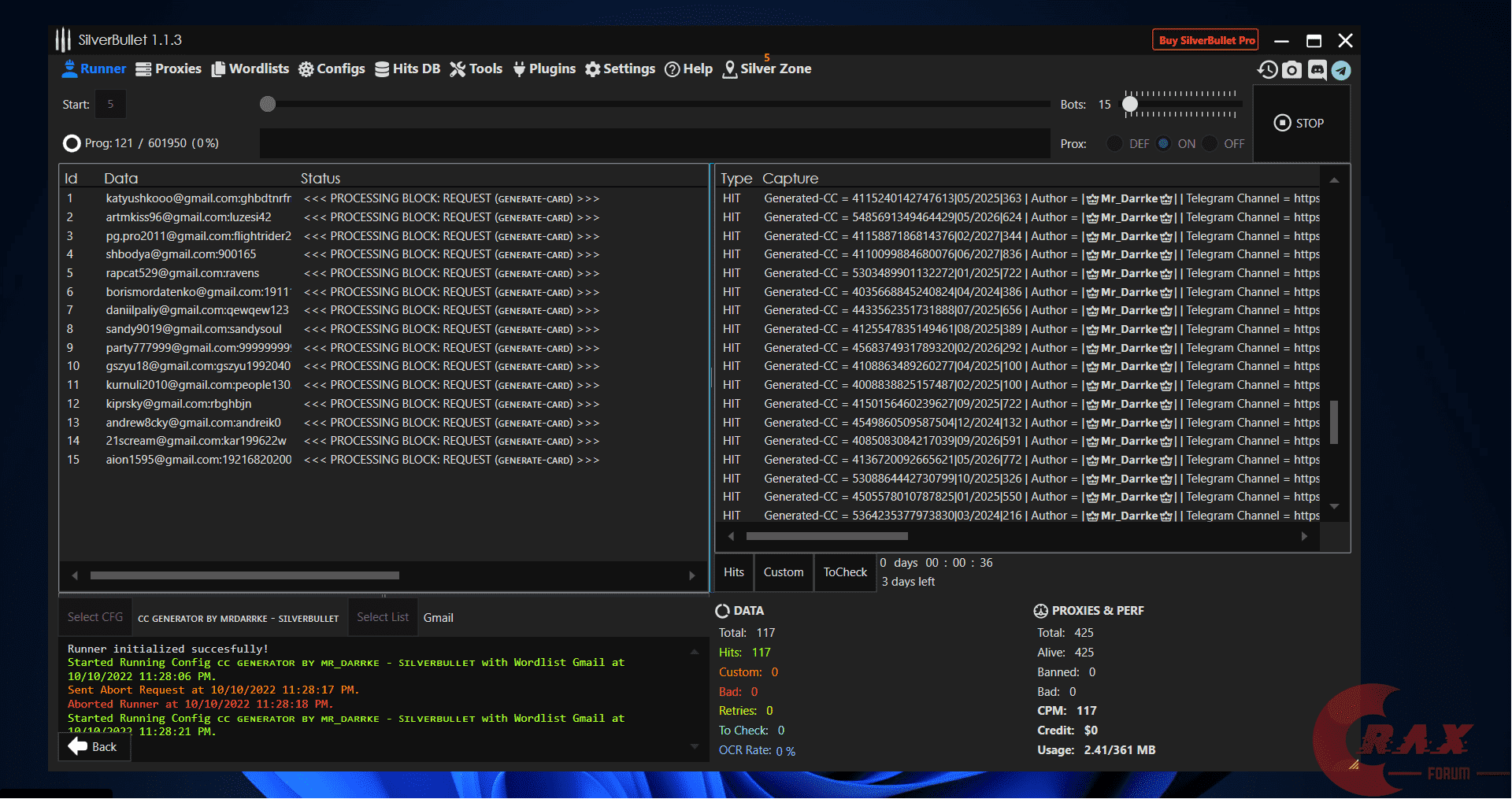
Task: Click the Start value input field
Action: pyautogui.click(x=110, y=104)
